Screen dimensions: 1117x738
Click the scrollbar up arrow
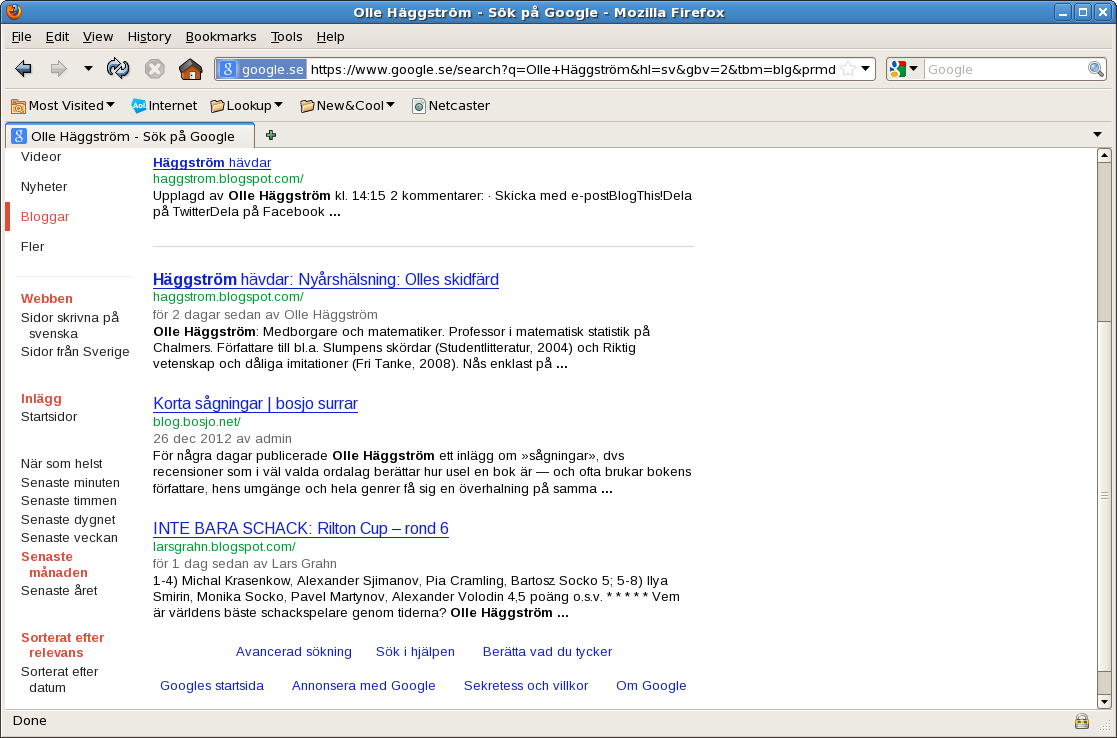pyautogui.click(x=1104, y=155)
